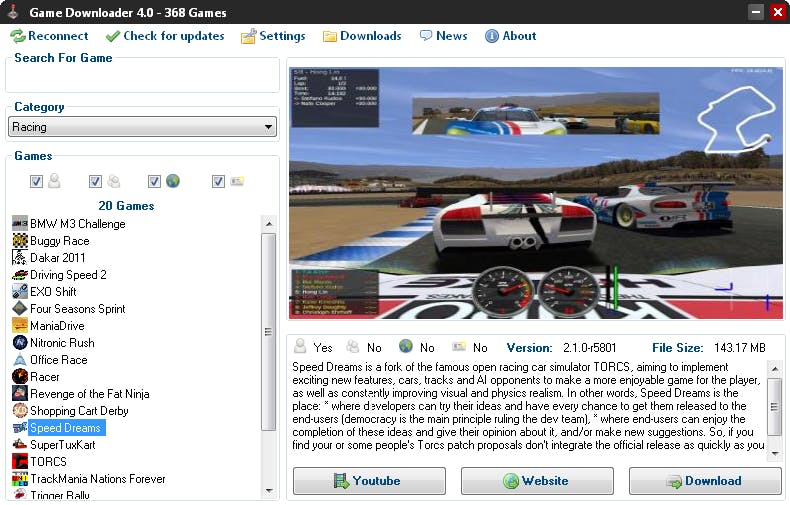
Task: Toggle the card filter checkbox
Action: pyautogui.click(x=218, y=181)
